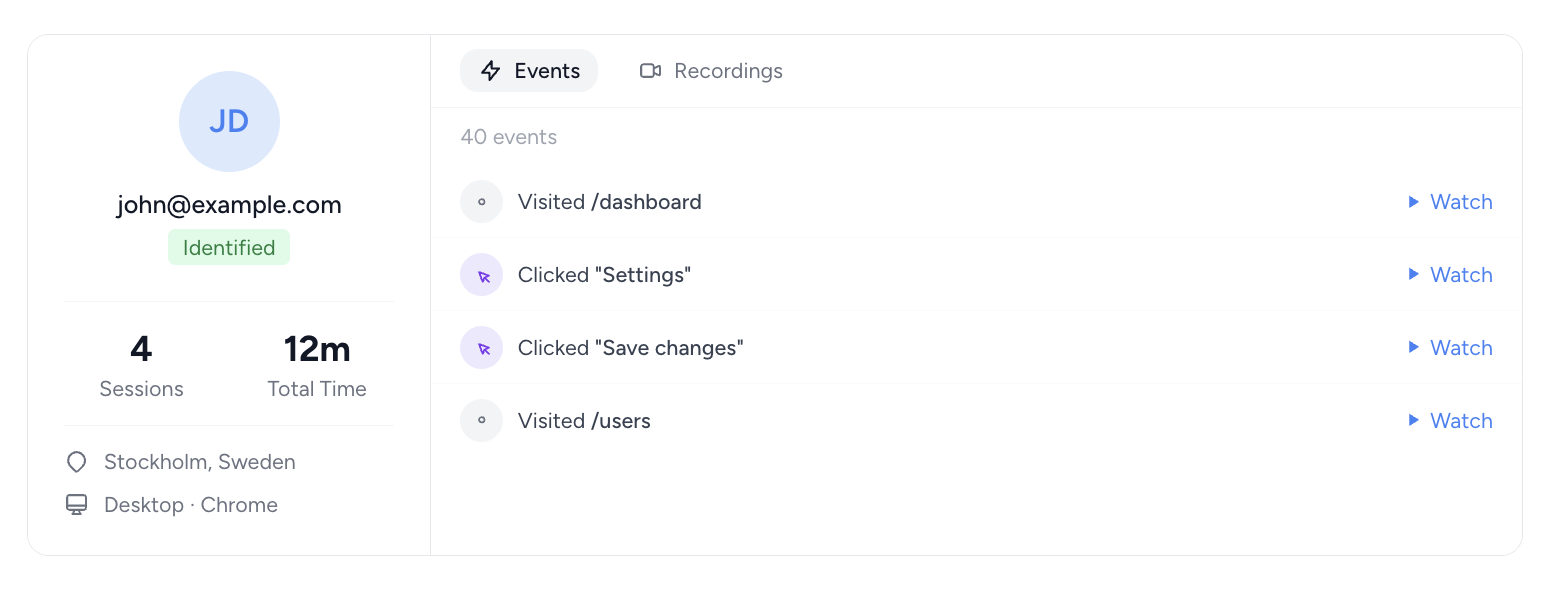Select the john@example.com email text
The image size is (1562, 598).
pos(229,205)
